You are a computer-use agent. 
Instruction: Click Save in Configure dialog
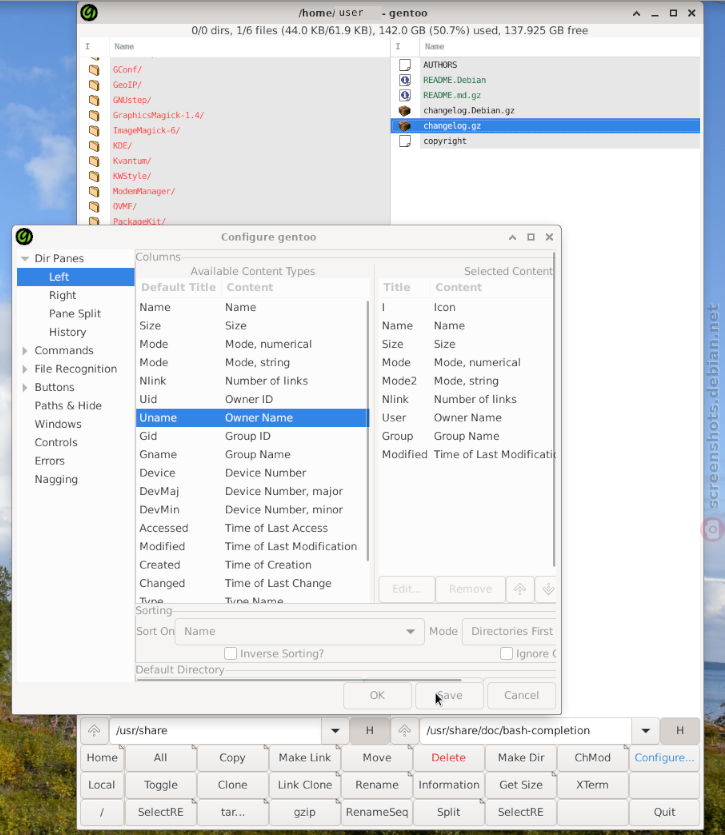[x=449, y=695]
